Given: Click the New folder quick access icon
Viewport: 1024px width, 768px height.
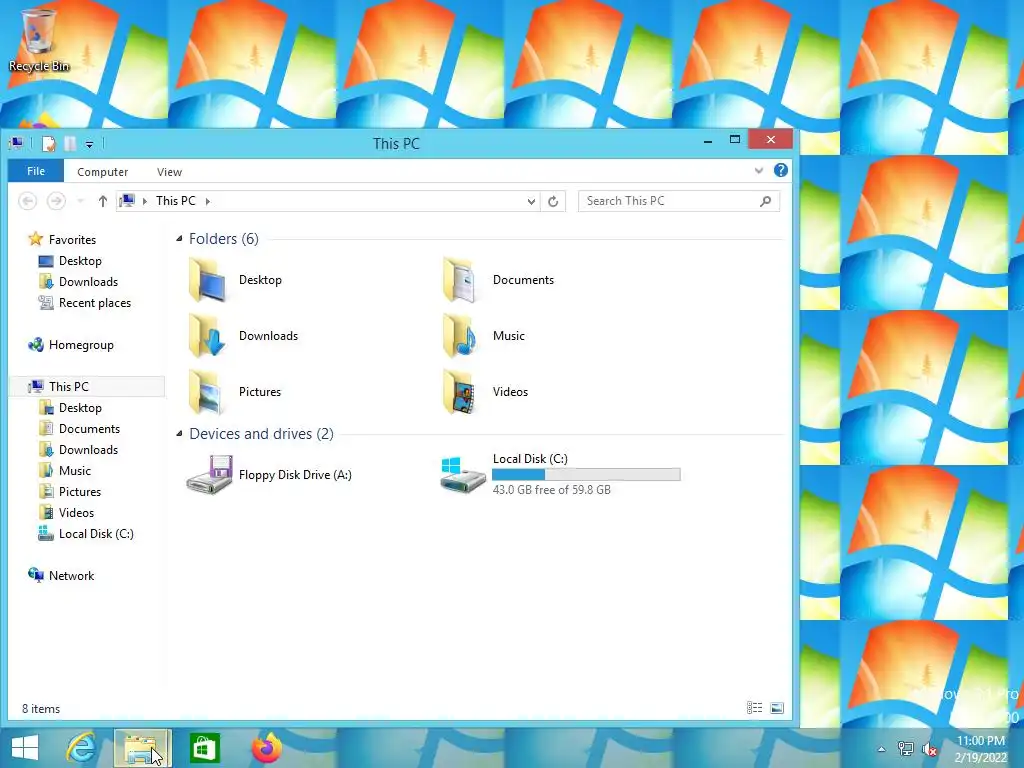Looking at the screenshot, I should pyautogui.click(x=70, y=144).
